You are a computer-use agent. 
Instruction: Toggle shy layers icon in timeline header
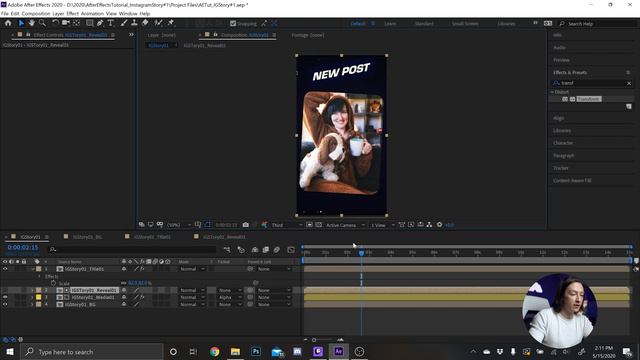[x=255, y=249]
